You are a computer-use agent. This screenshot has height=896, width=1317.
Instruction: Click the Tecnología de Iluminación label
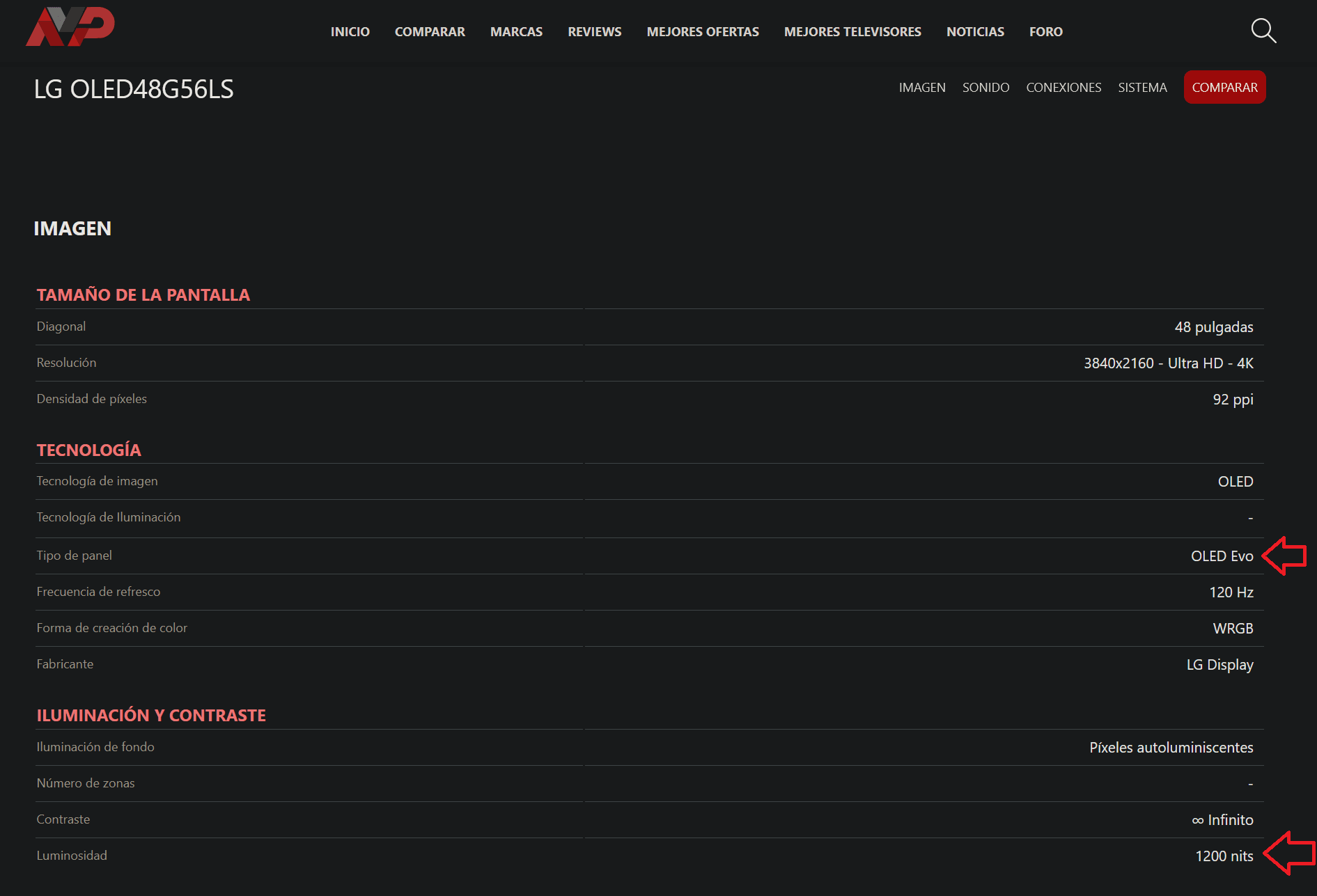pos(109,517)
